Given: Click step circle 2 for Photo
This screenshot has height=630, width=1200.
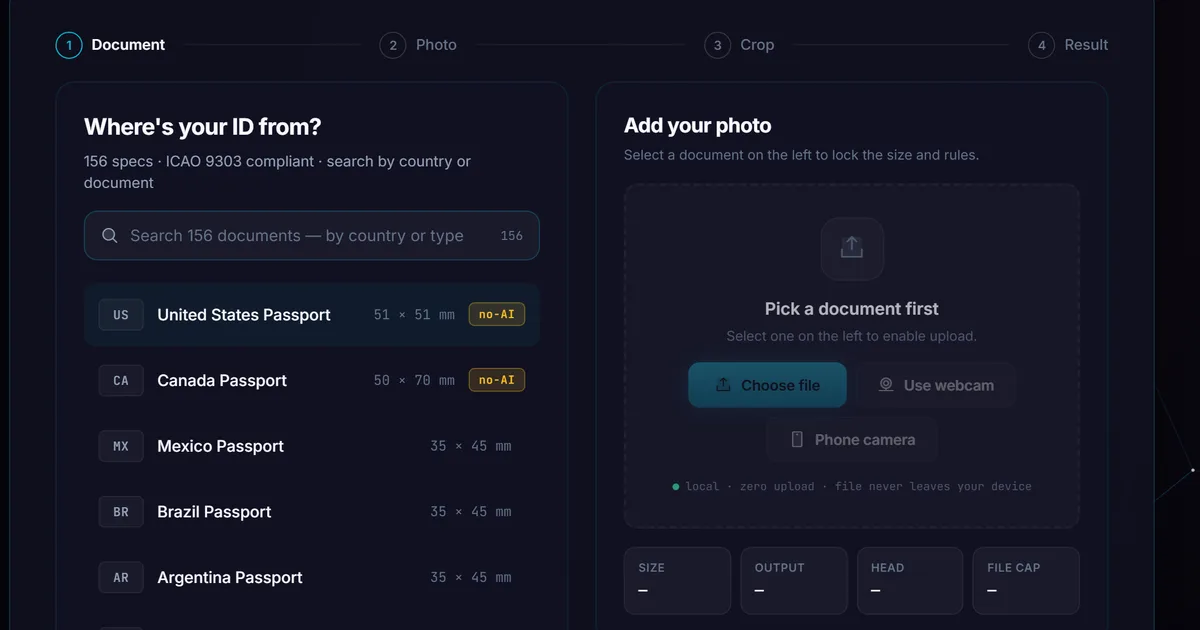Looking at the screenshot, I should click(393, 45).
